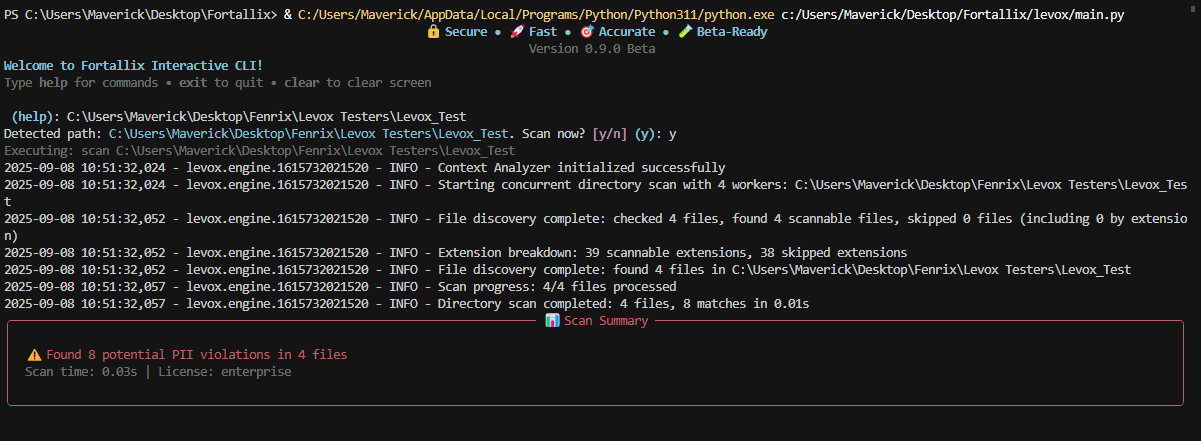Click the python.exe path in the command line
The height and width of the screenshot is (441, 1201).
[x=535, y=15]
